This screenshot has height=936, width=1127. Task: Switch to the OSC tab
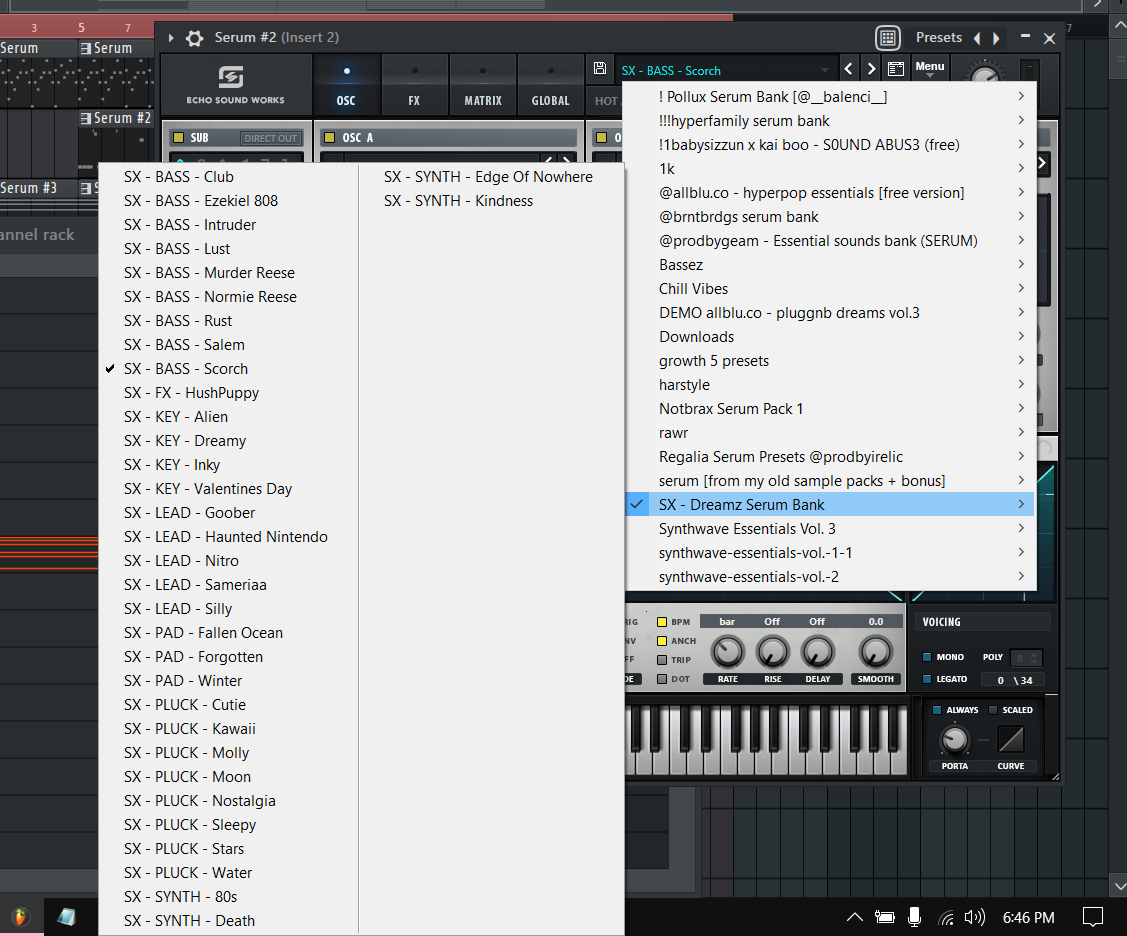pyautogui.click(x=346, y=85)
